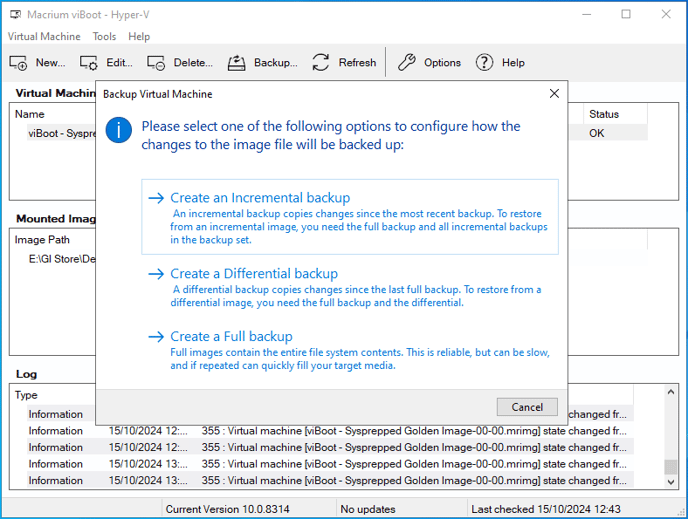The height and width of the screenshot is (519, 688).
Task: Click Last checked 15/10/2024 12:43 status
Action: 546,509
